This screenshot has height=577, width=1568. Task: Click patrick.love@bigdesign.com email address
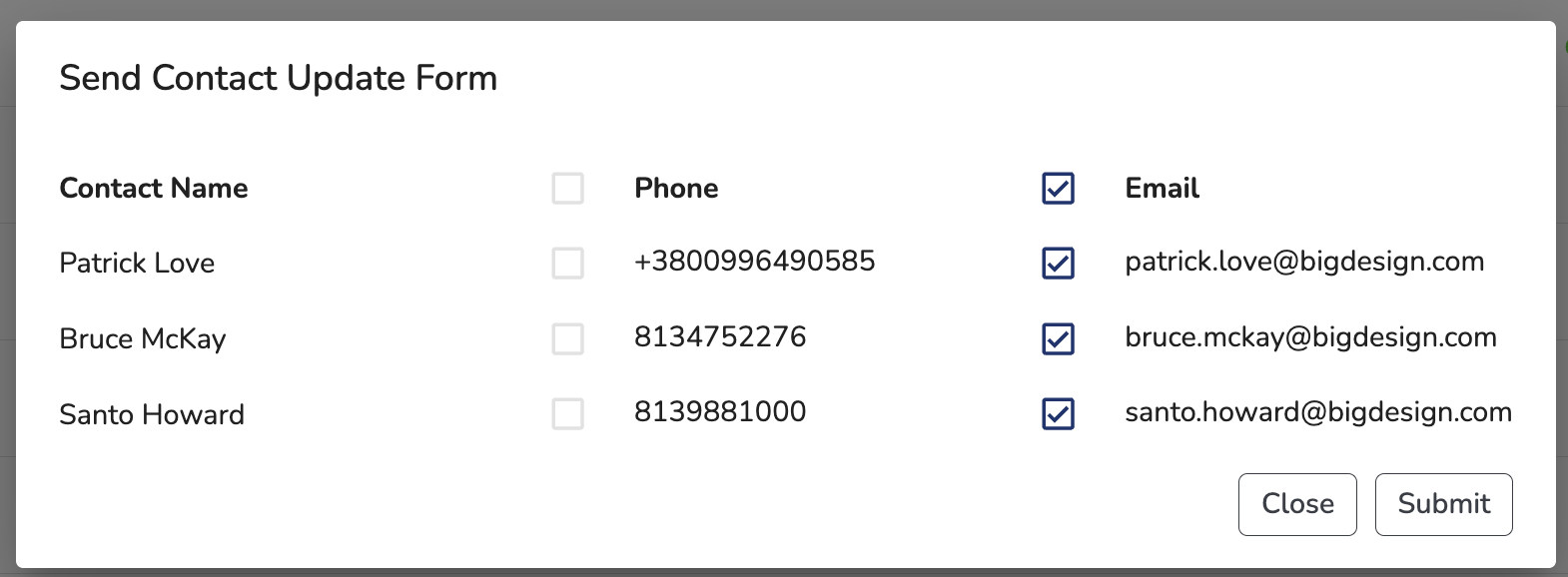pyautogui.click(x=1303, y=262)
